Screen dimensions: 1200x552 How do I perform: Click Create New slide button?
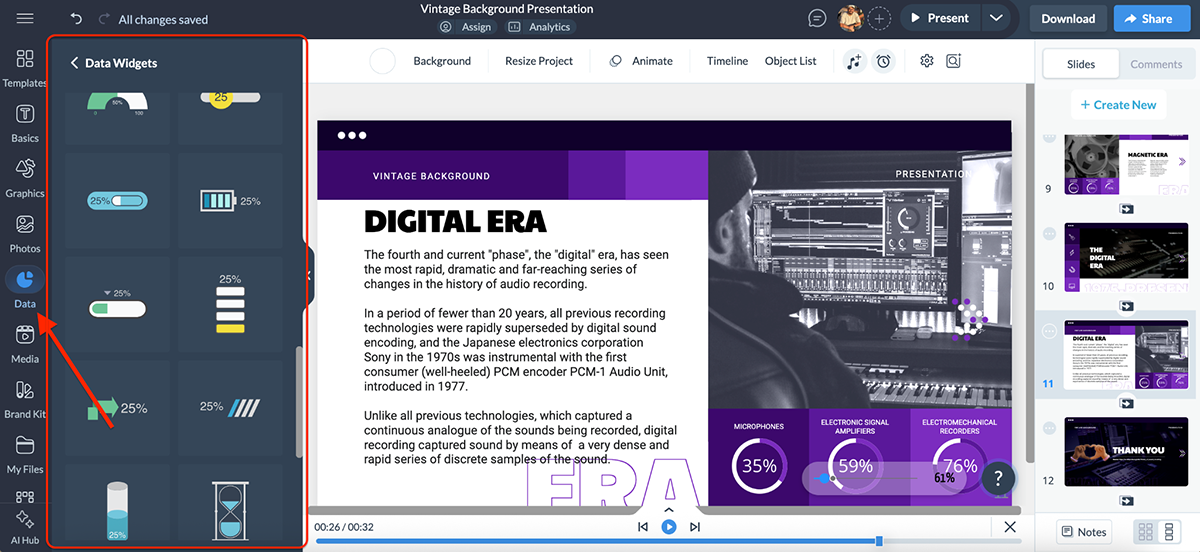pos(1117,105)
